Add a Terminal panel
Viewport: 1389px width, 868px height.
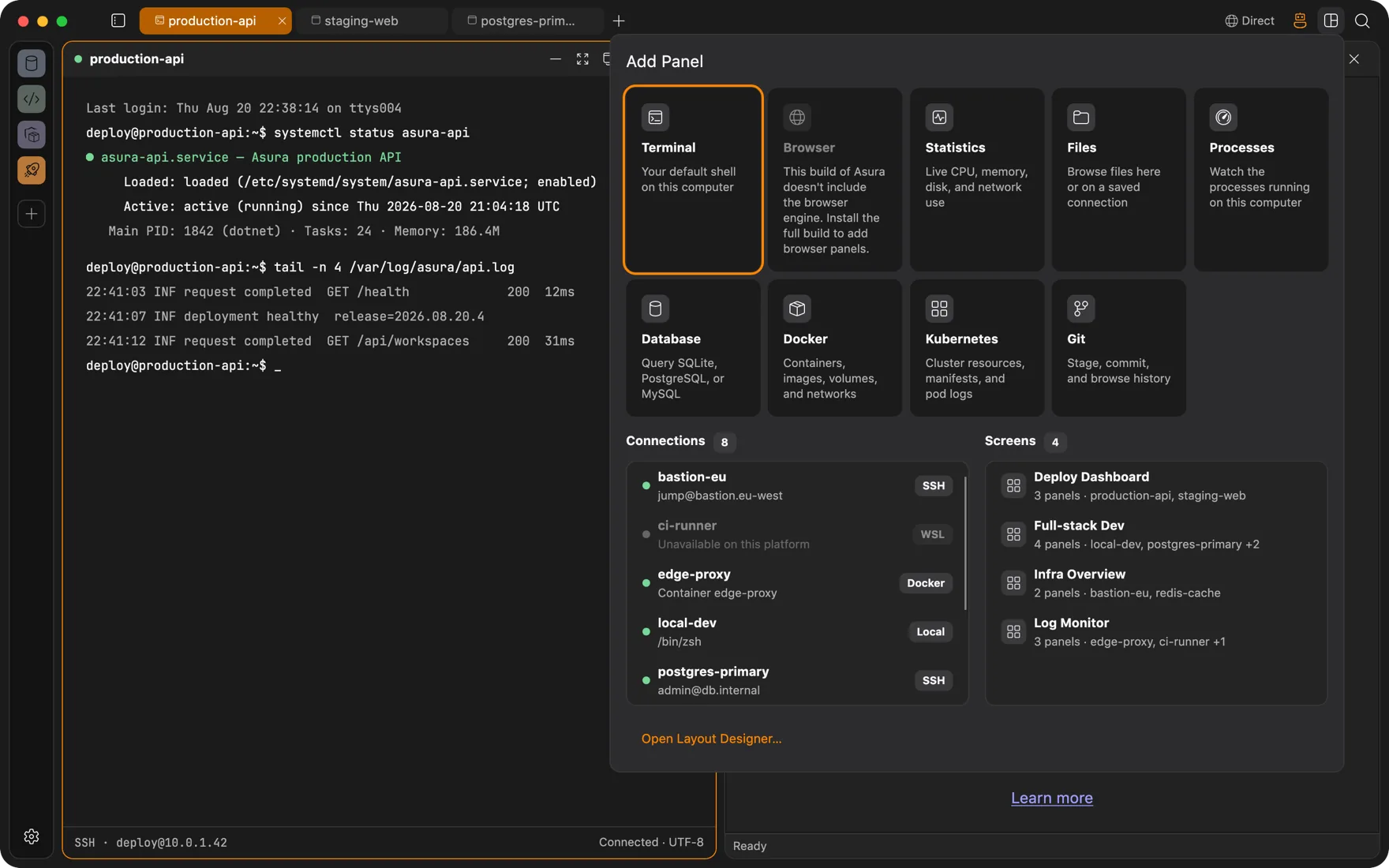(693, 180)
